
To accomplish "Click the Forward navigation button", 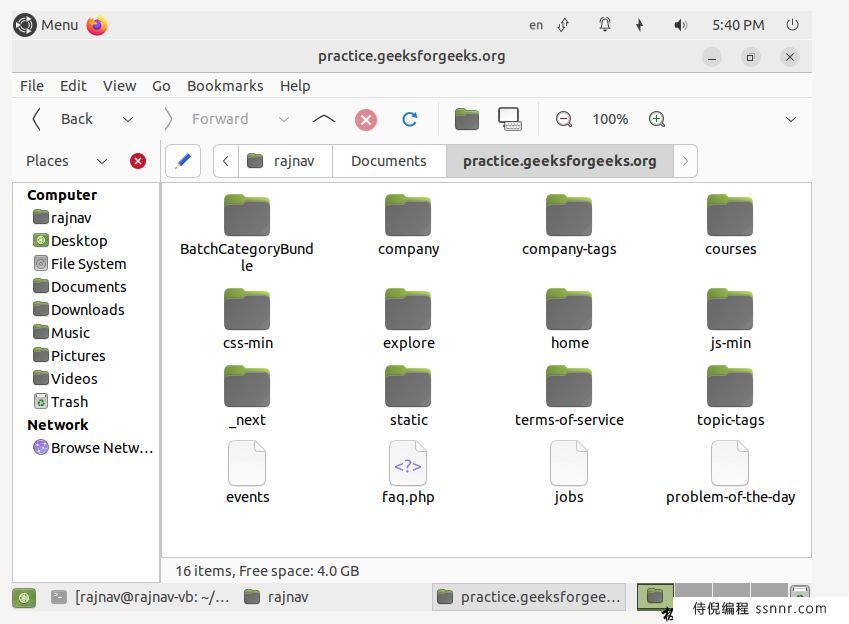I will click(x=207, y=119).
